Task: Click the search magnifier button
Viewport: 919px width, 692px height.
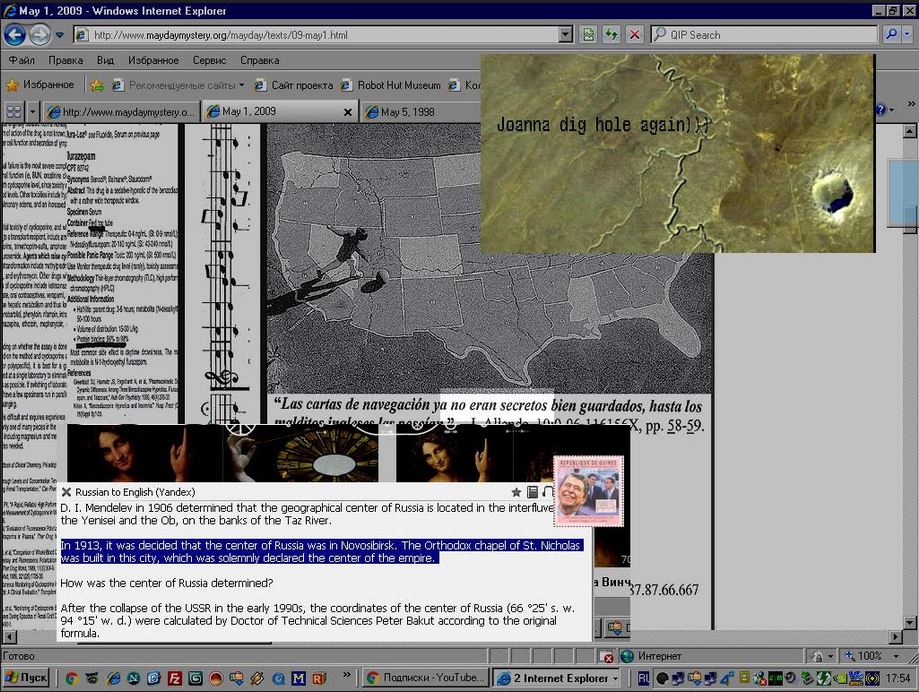Action: pyautogui.click(x=891, y=35)
